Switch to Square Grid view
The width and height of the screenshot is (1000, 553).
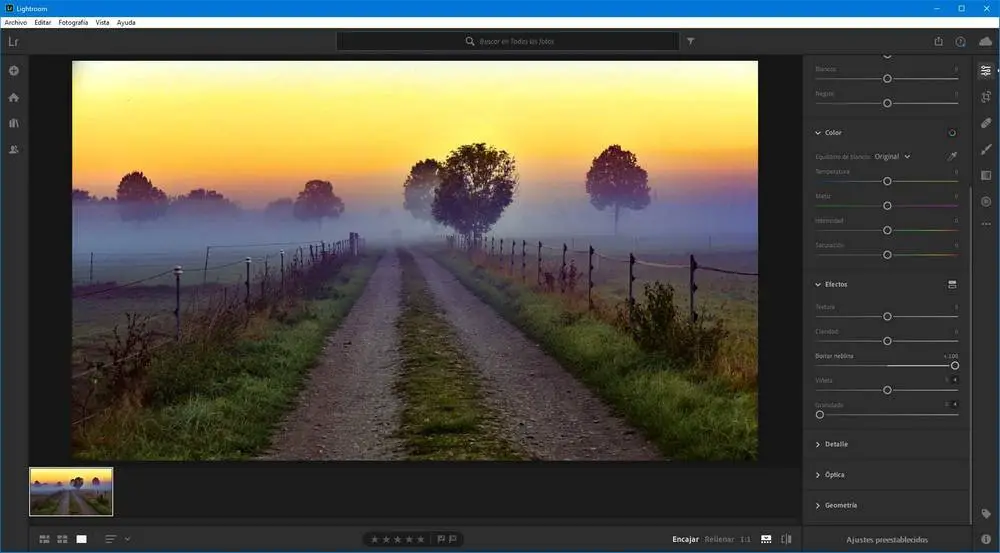[62, 539]
